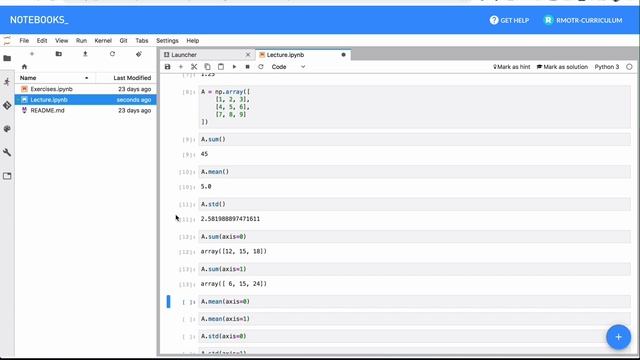Click the A.std() code cell
The height and width of the screenshot is (360, 640).
[x=414, y=204]
